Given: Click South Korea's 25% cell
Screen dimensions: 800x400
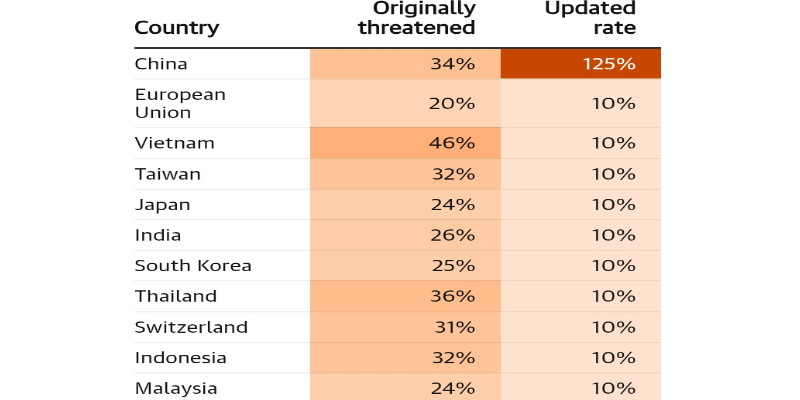Looking at the screenshot, I should point(405,266).
